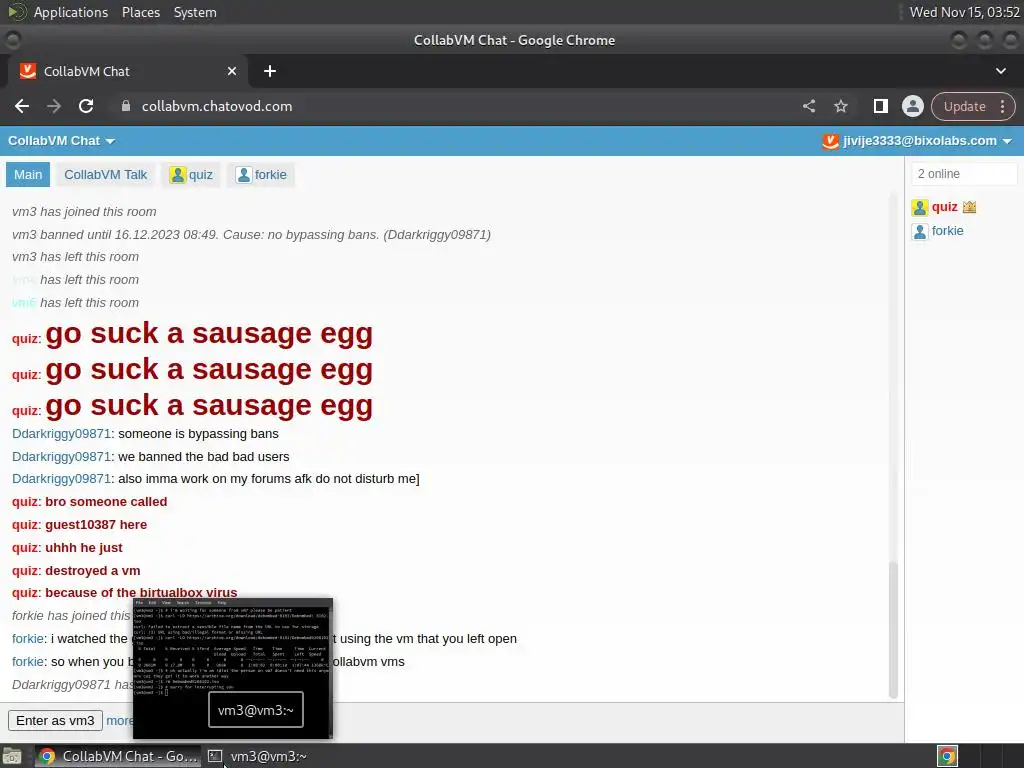Click the CollabVM Chat tab favicon
This screenshot has width=1024, height=768.
tap(27, 71)
